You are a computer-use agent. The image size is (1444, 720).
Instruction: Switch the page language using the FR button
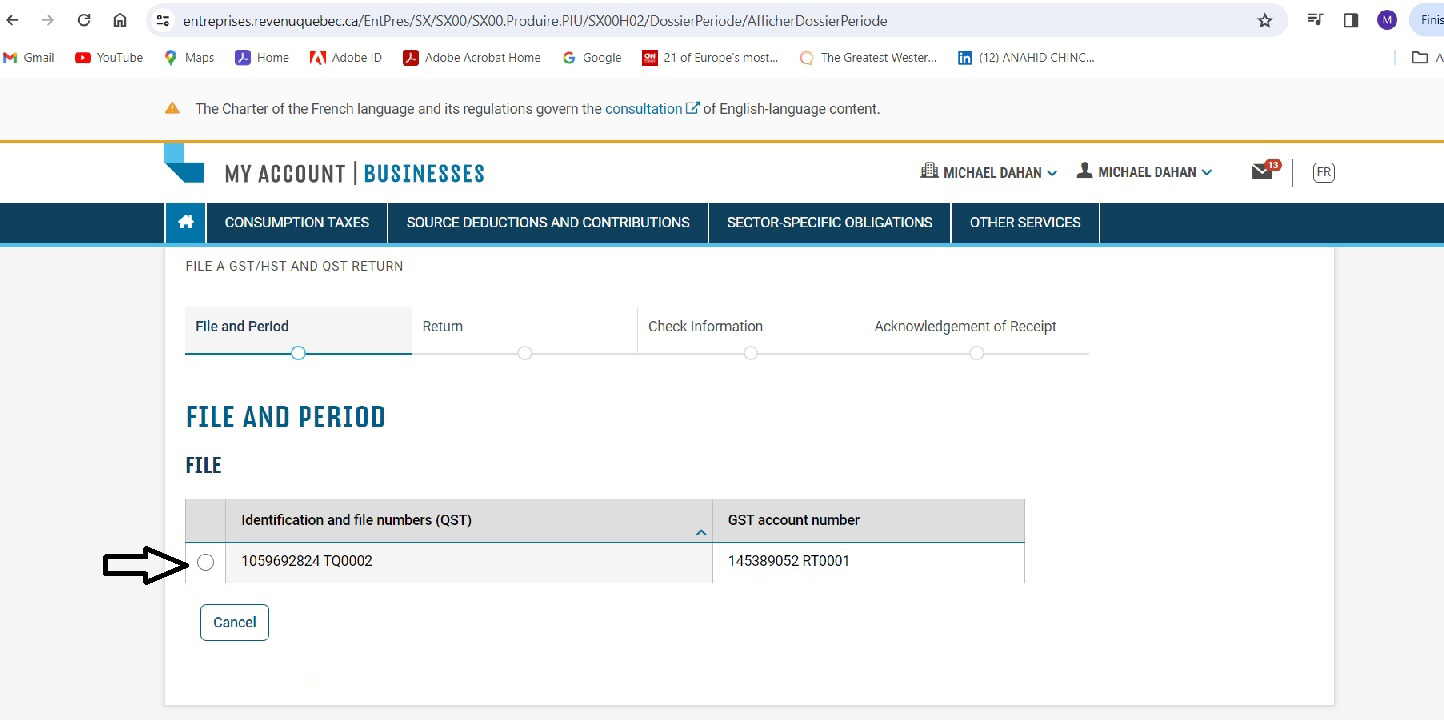click(x=1322, y=171)
